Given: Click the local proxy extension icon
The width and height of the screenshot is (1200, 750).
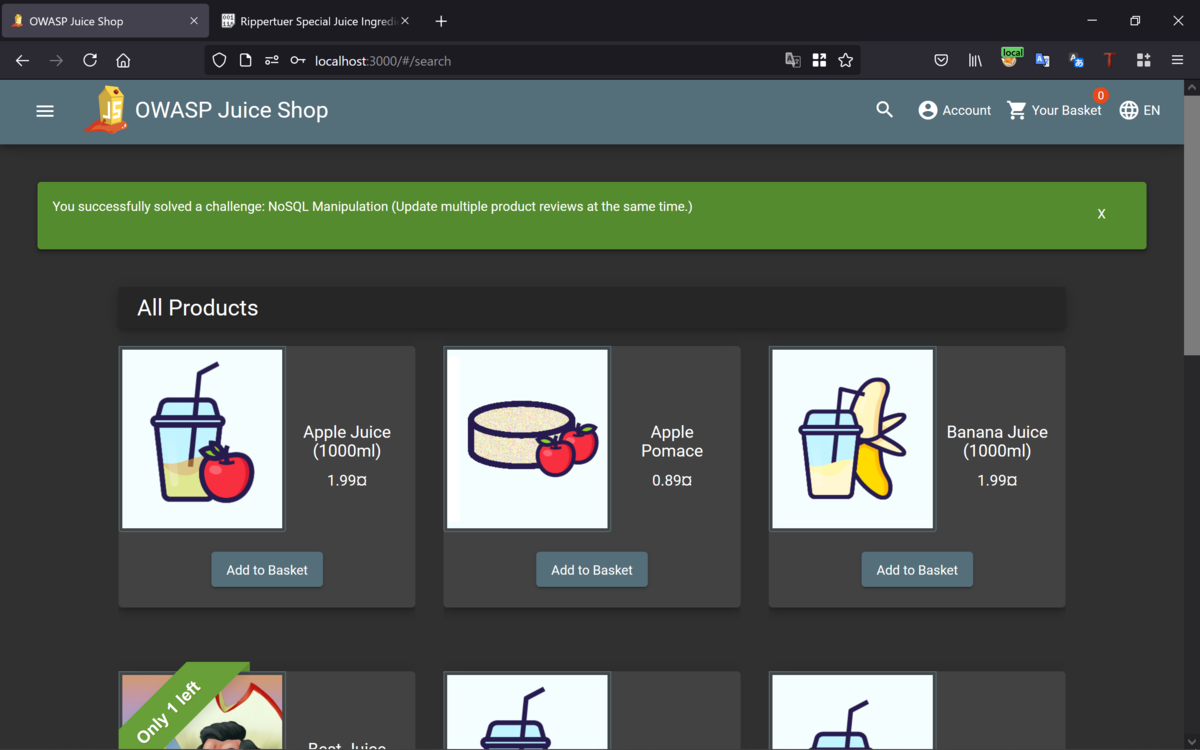Looking at the screenshot, I should coord(1010,59).
